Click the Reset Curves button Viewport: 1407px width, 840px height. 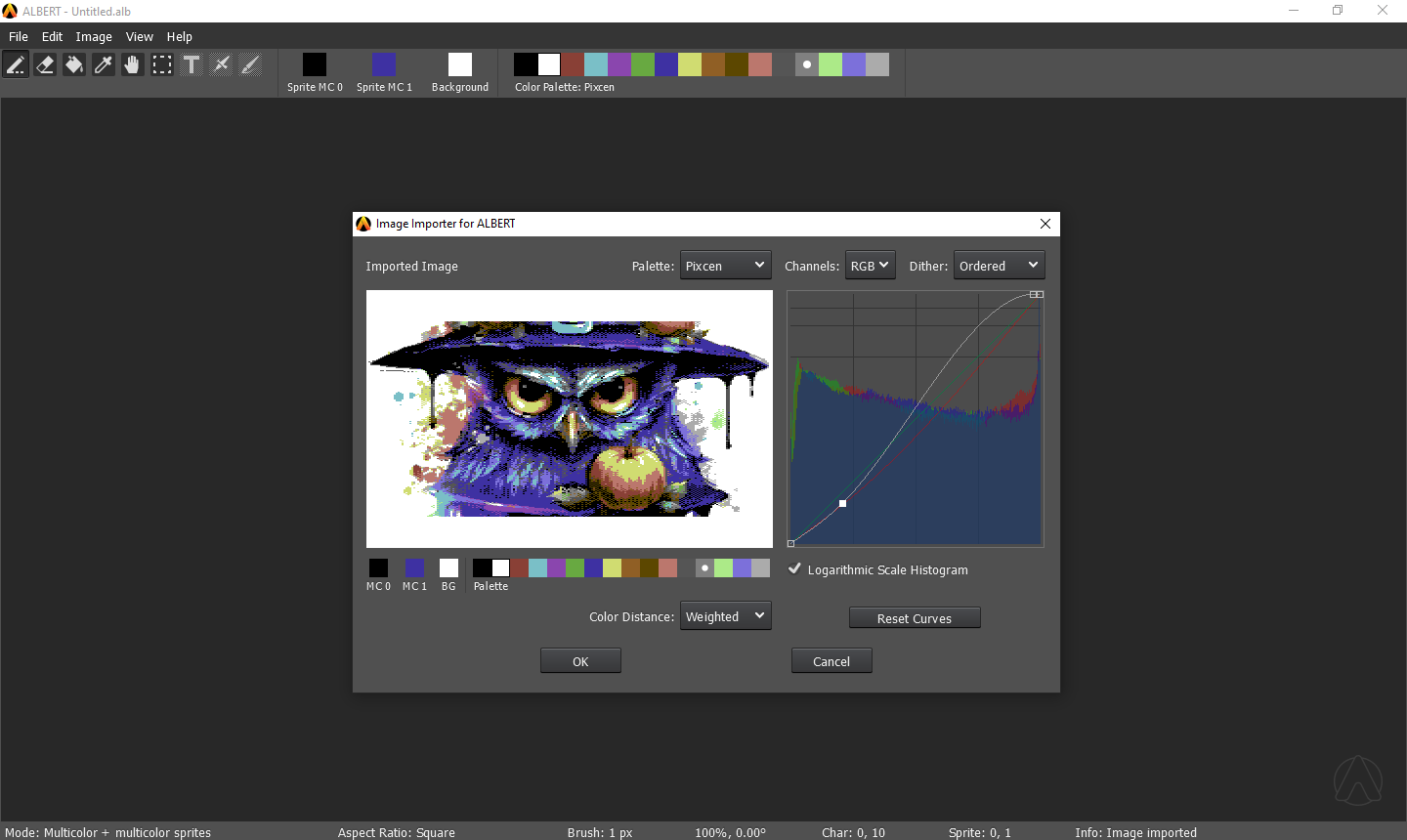(915, 618)
